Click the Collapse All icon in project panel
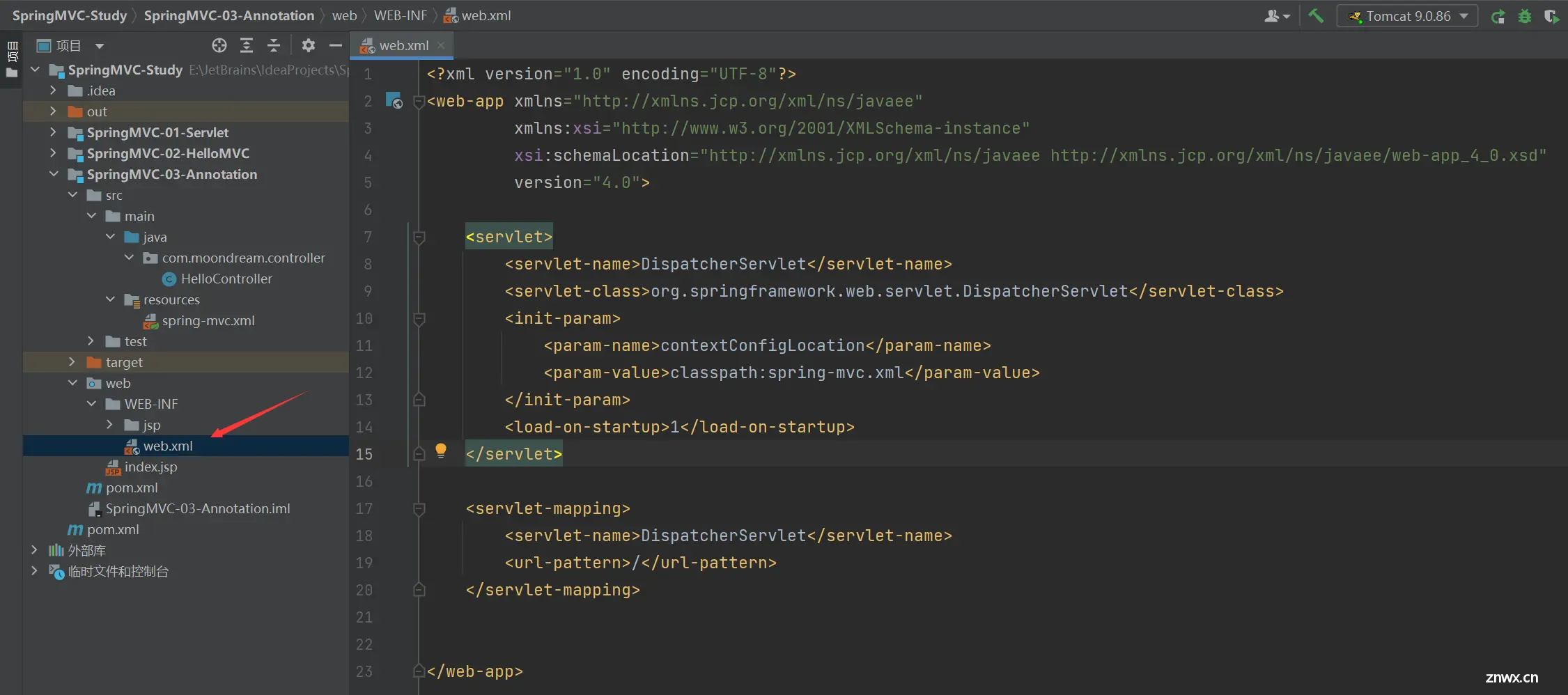 [x=274, y=46]
